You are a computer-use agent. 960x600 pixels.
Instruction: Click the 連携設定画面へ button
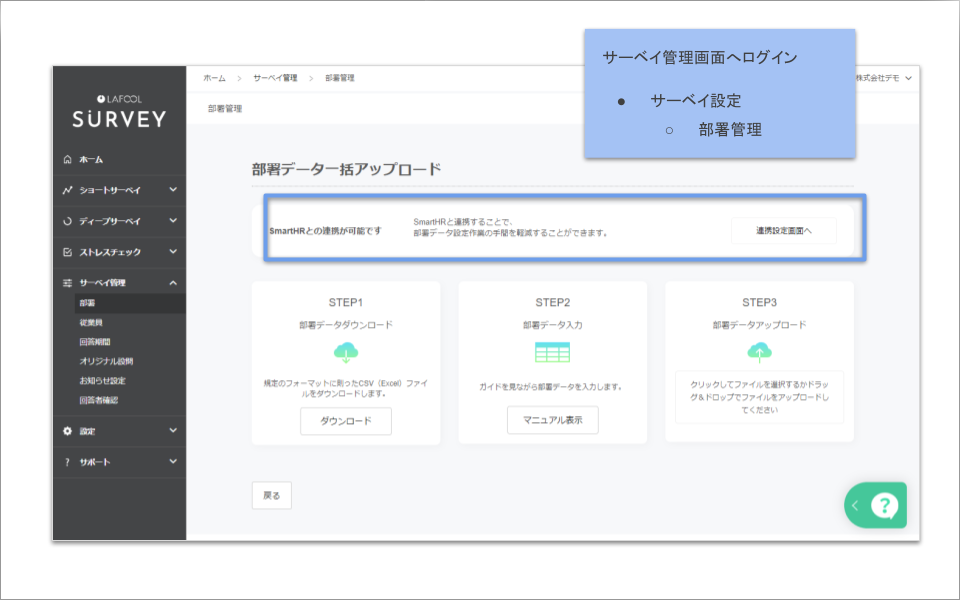tap(784, 231)
